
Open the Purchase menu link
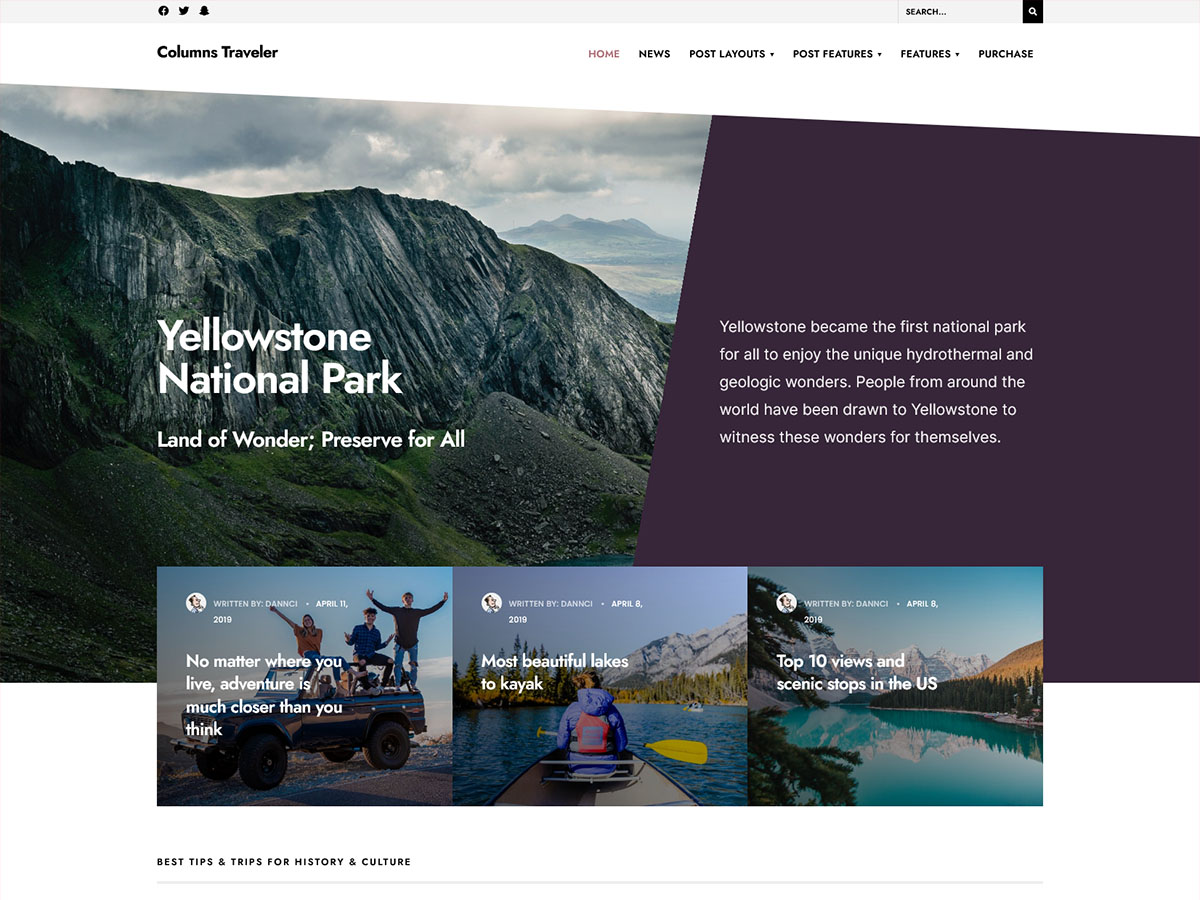click(1006, 54)
